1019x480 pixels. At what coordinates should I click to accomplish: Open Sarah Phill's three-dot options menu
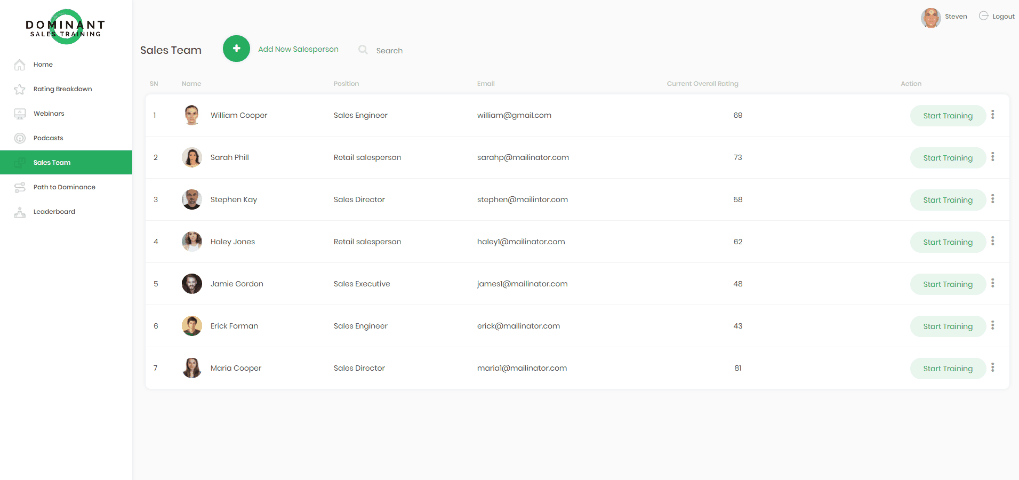click(x=992, y=157)
